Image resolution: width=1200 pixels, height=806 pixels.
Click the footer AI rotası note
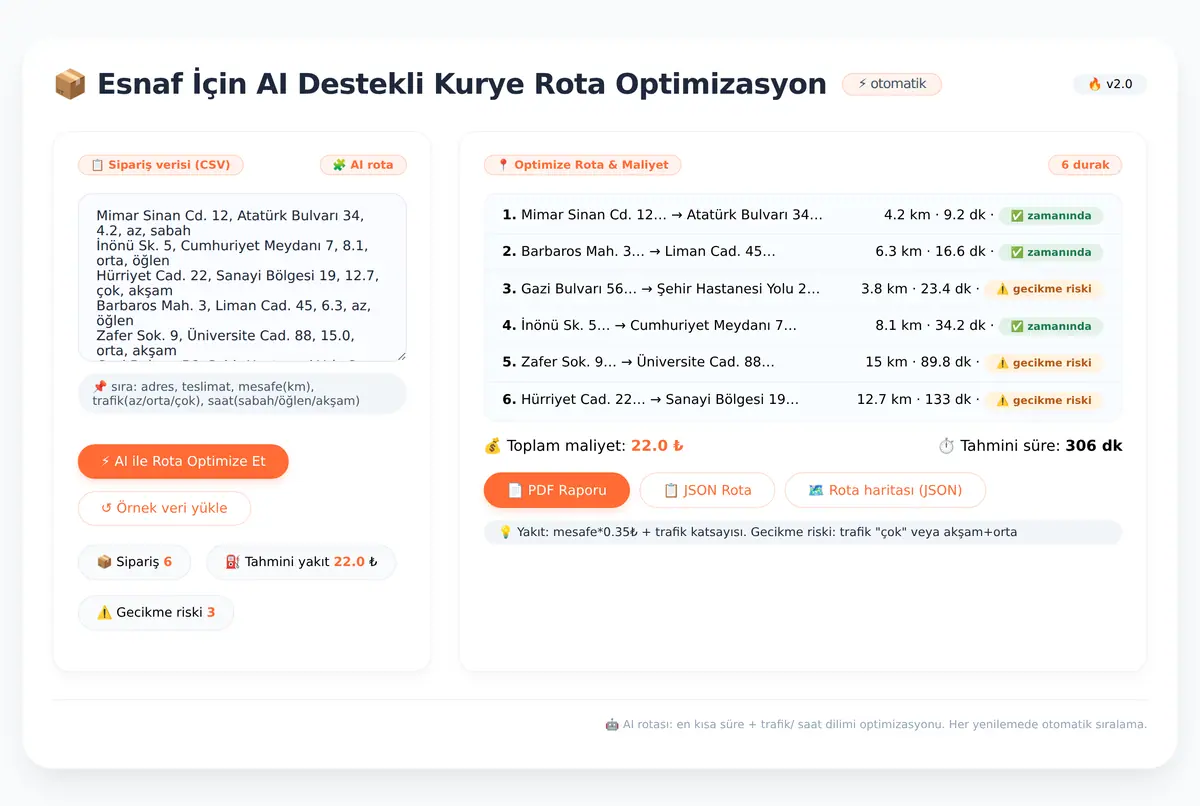pos(876,724)
